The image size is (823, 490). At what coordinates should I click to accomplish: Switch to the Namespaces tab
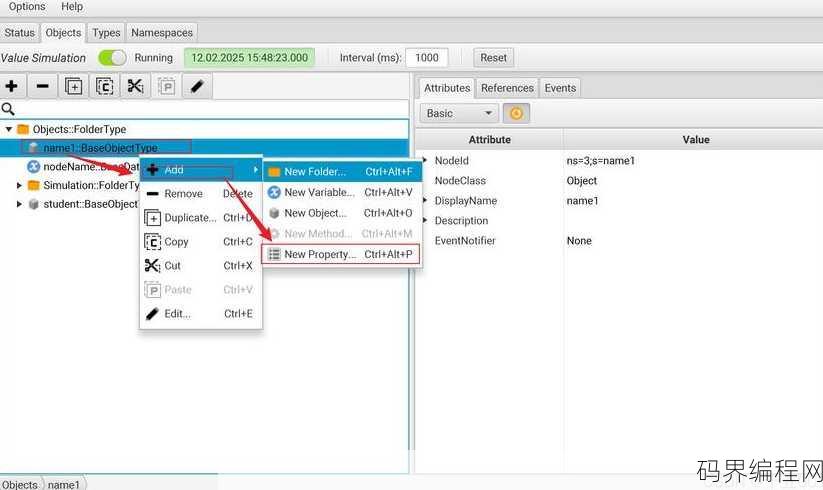pyautogui.click(x=162, y=33)
